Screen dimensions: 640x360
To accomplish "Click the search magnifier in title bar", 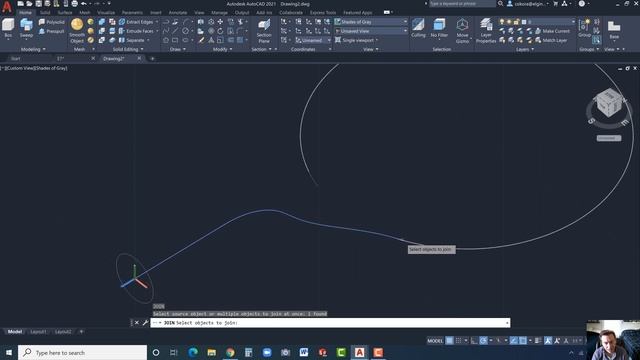I will pos(500,4).
